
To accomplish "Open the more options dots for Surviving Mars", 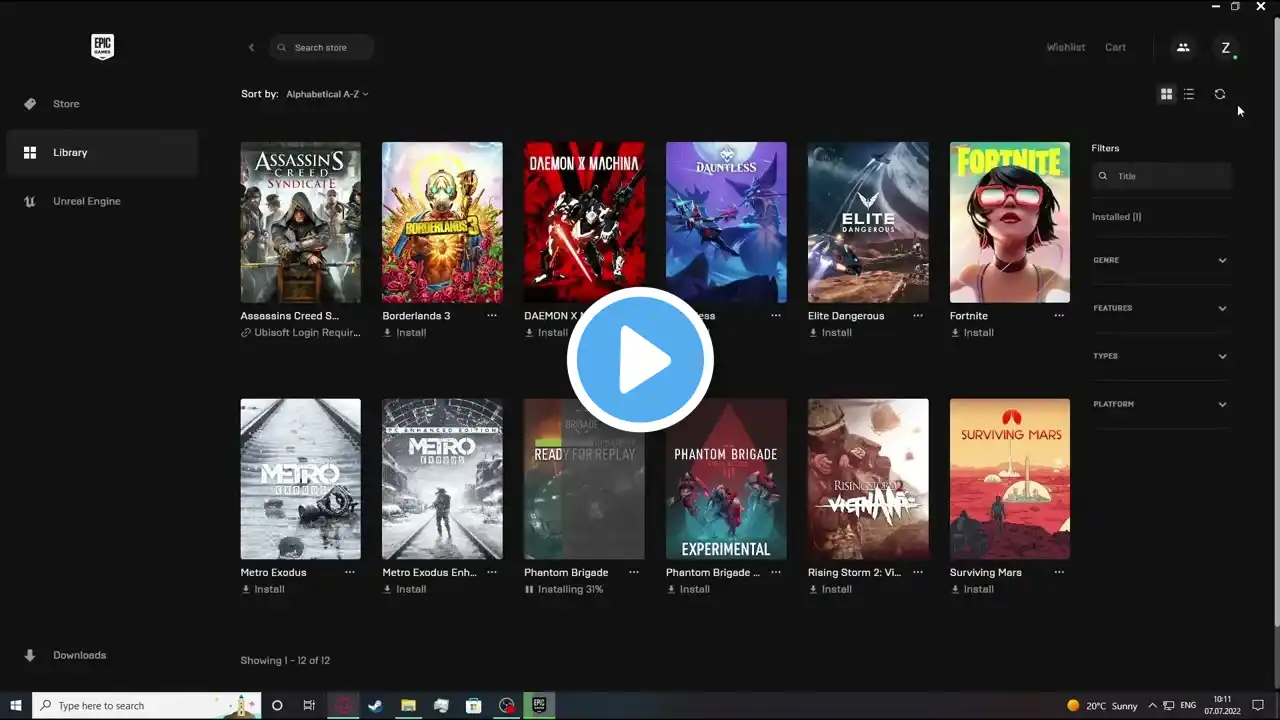I will pyautogui.click(x=1059, y=572).
